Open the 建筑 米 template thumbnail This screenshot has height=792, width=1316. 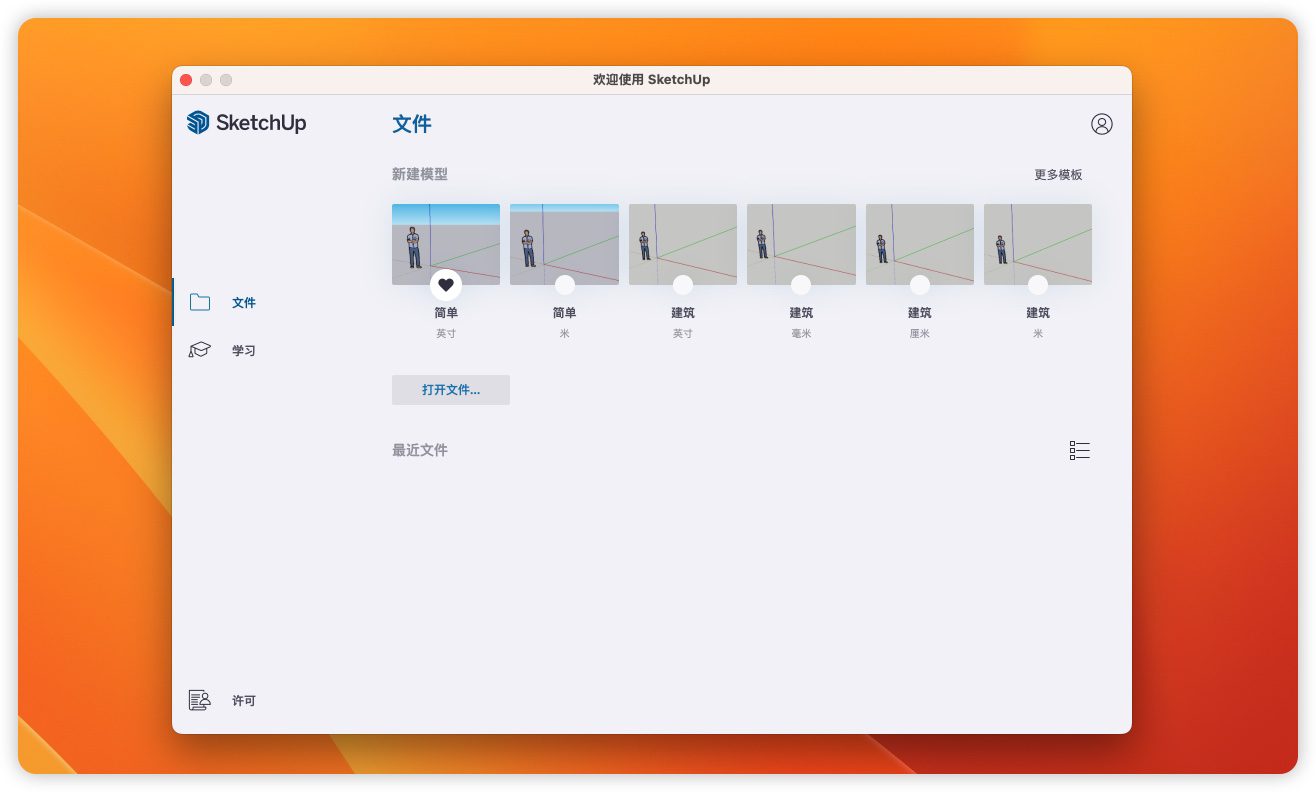click(x=1038, y=244)
